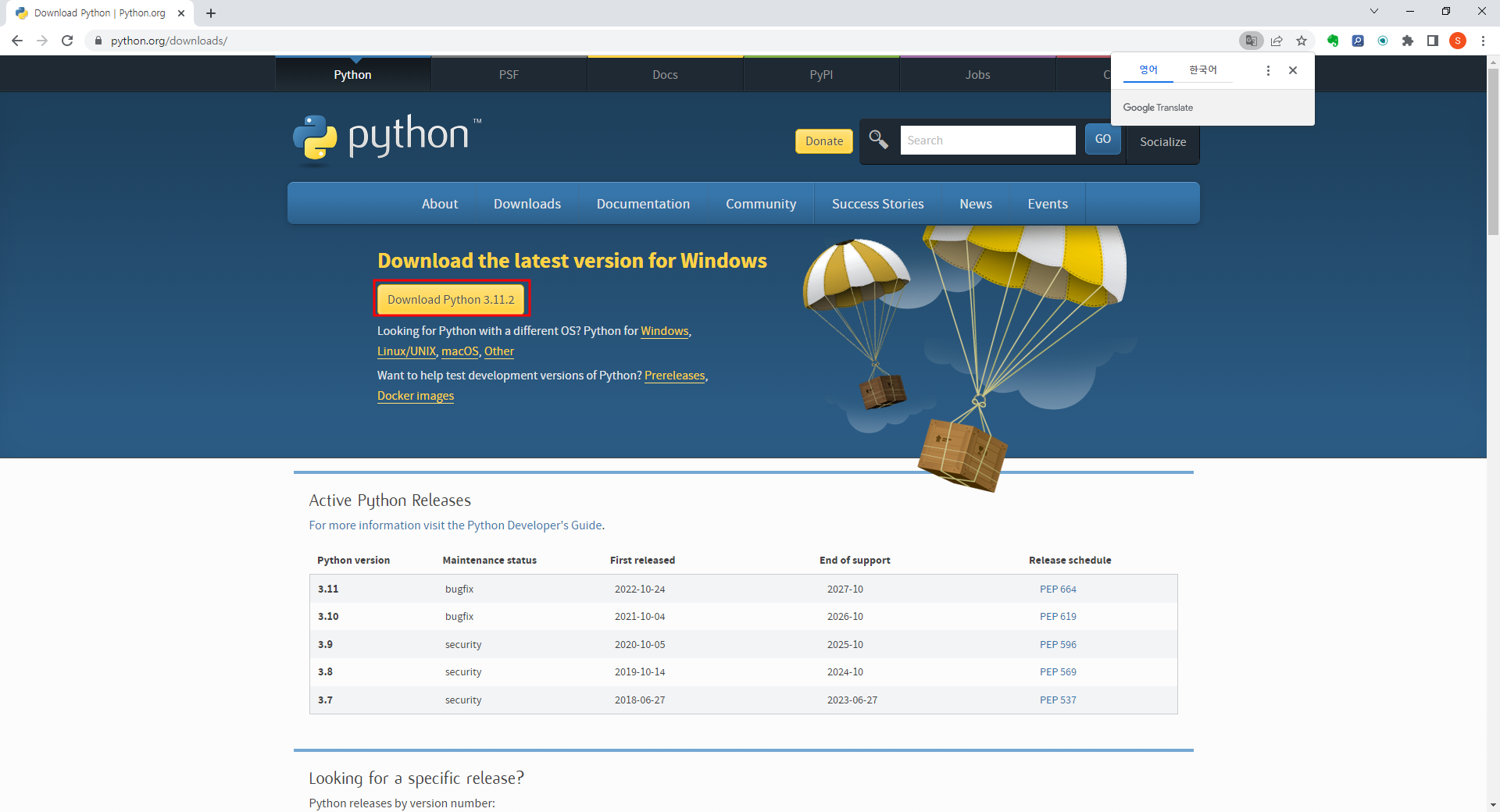Toggle the browser side panel icon
Viewport: 1500px width, 812px height.
1433,41
